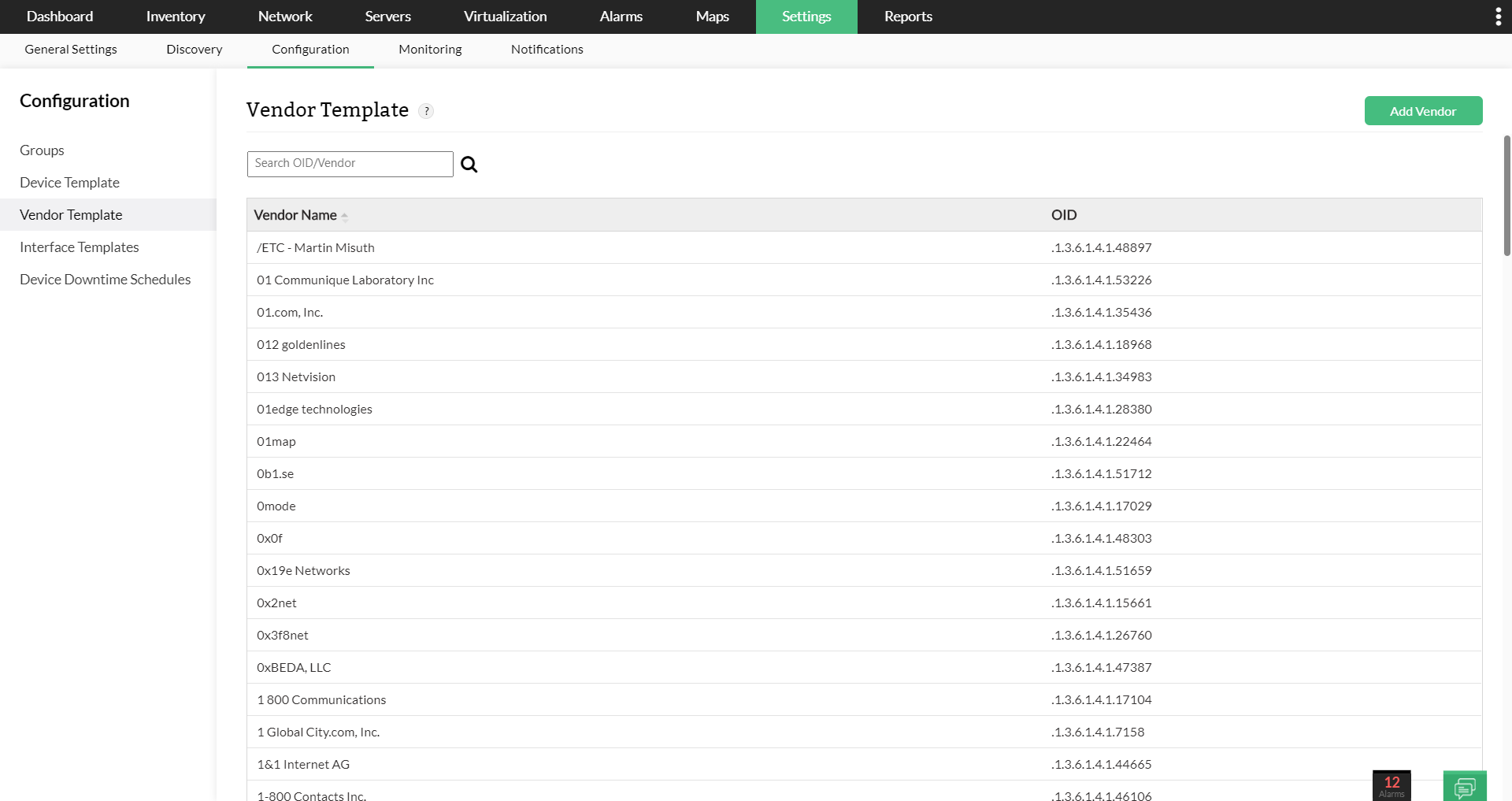Image resolution: width=1512 pixels, height=801 pixels.
Task: Select vendor 0x2net
Action: click(276, 603)
